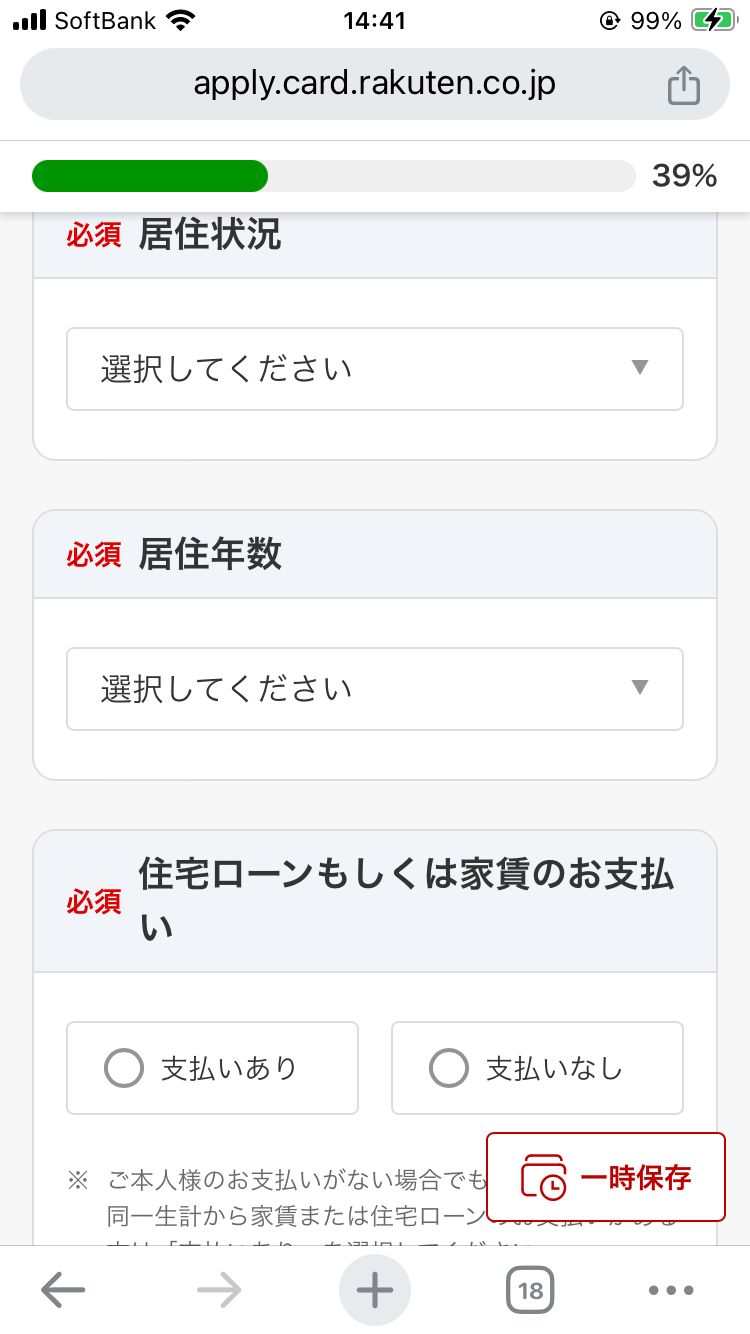Tap the 一時保存 calendar-clock icon
Screen dimensions: 750x1334
point(543,1177)
